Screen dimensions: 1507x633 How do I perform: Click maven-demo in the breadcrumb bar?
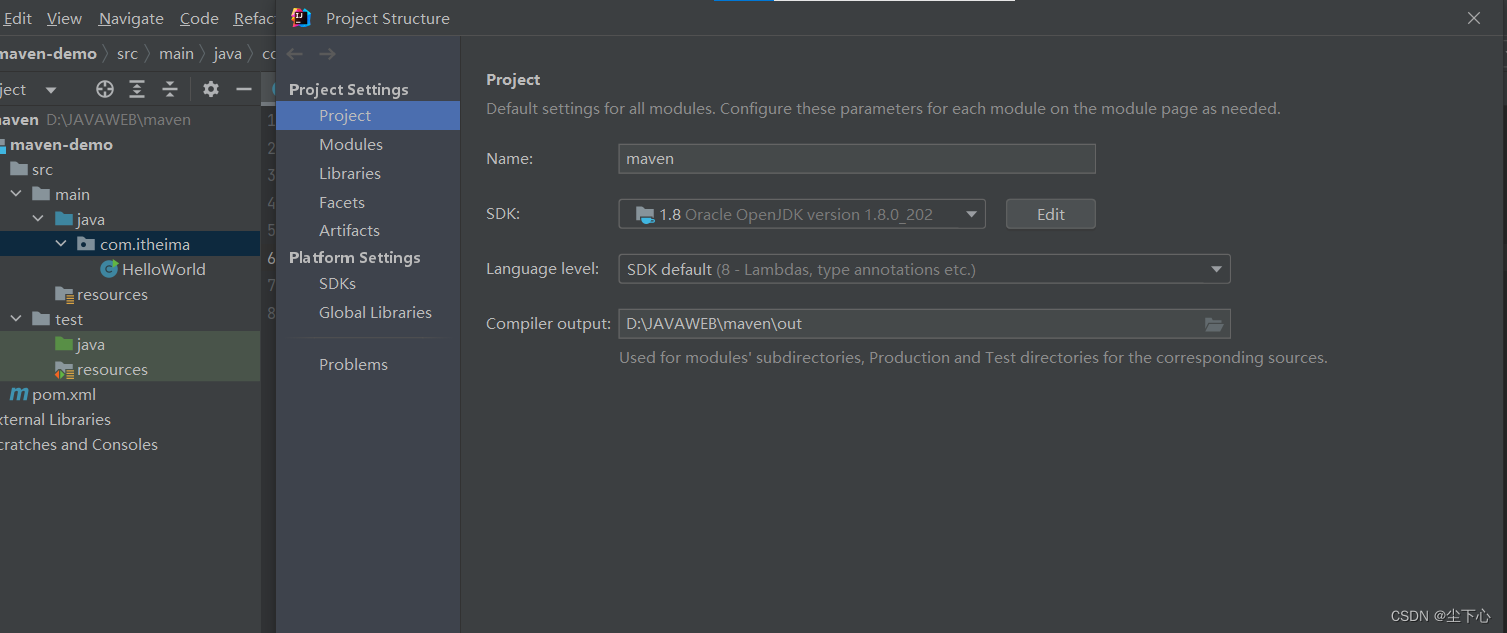48,54
